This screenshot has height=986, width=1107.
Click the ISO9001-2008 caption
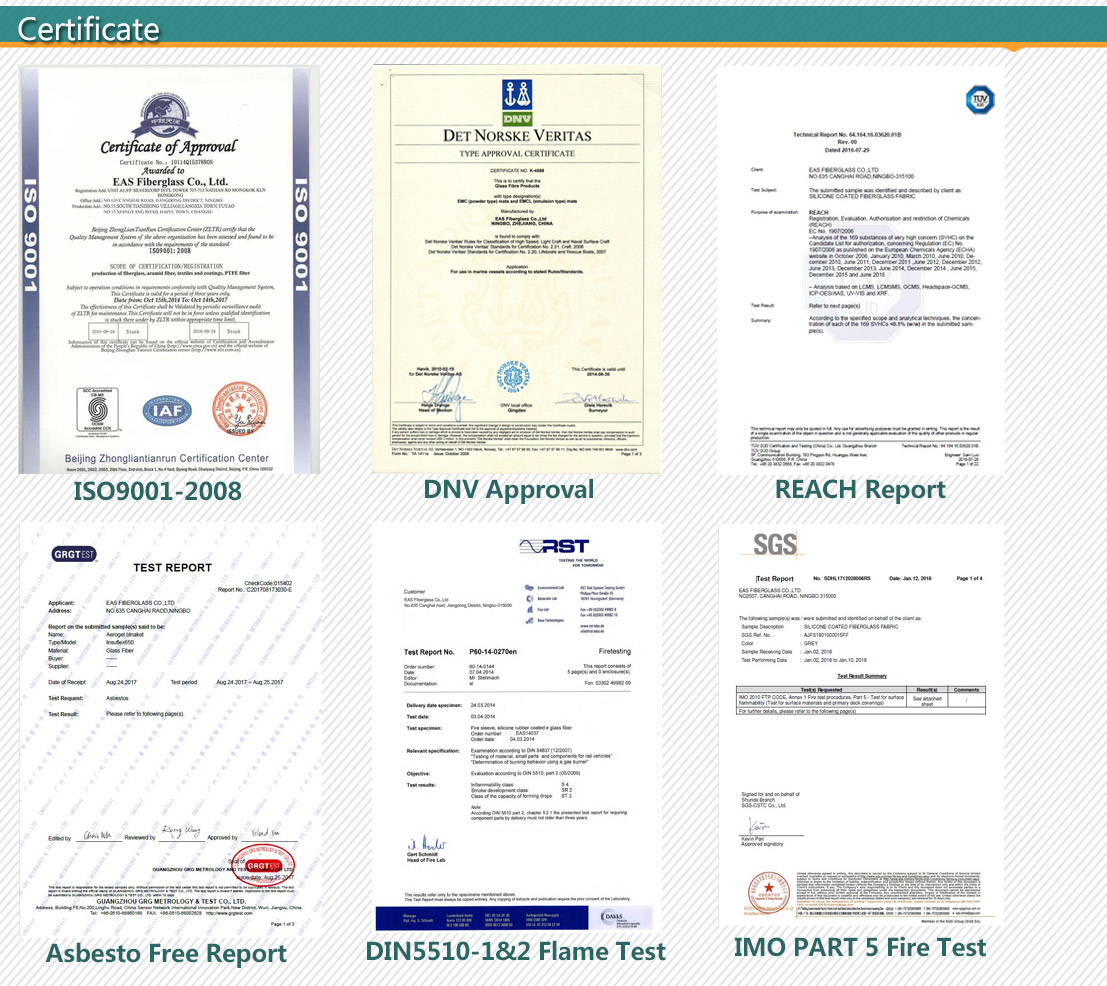[x=157, y=491]
